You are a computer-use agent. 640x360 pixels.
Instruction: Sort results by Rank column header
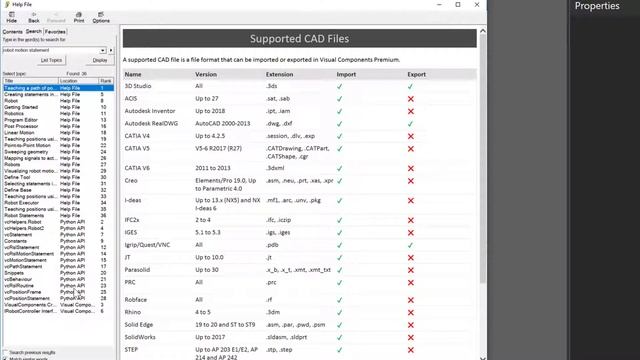[x=106, y=81]
